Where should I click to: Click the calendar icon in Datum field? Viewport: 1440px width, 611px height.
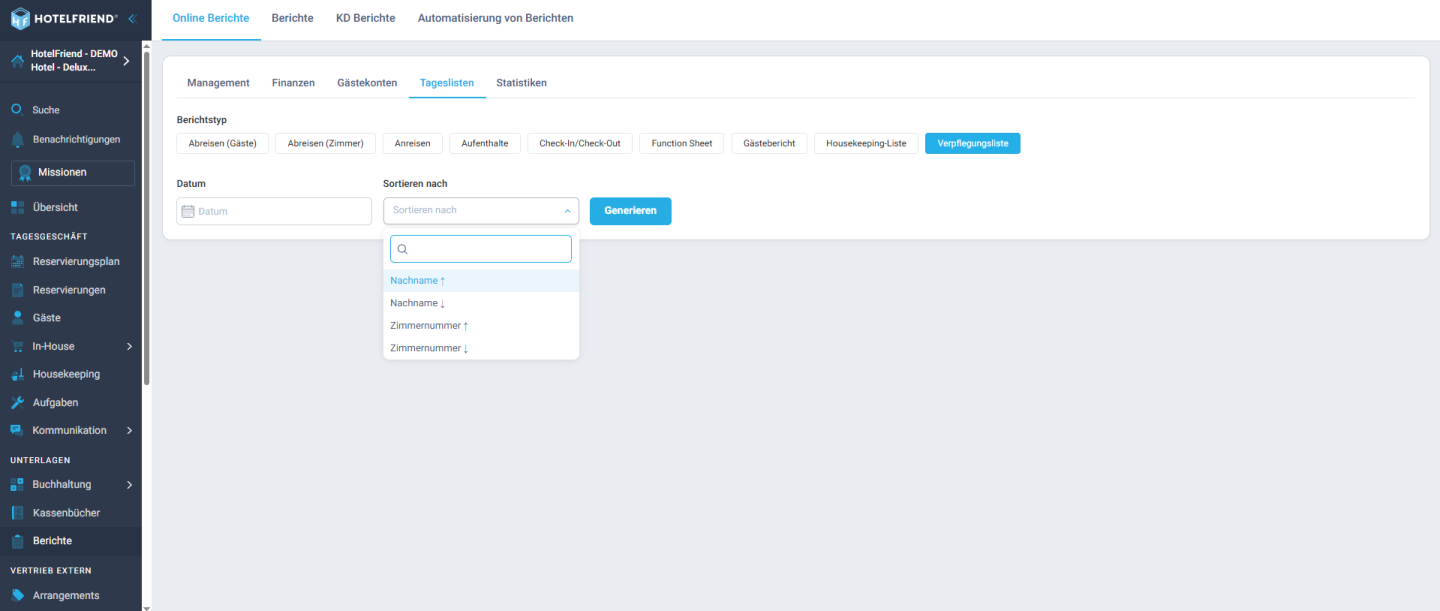click(x=188, y=211)
